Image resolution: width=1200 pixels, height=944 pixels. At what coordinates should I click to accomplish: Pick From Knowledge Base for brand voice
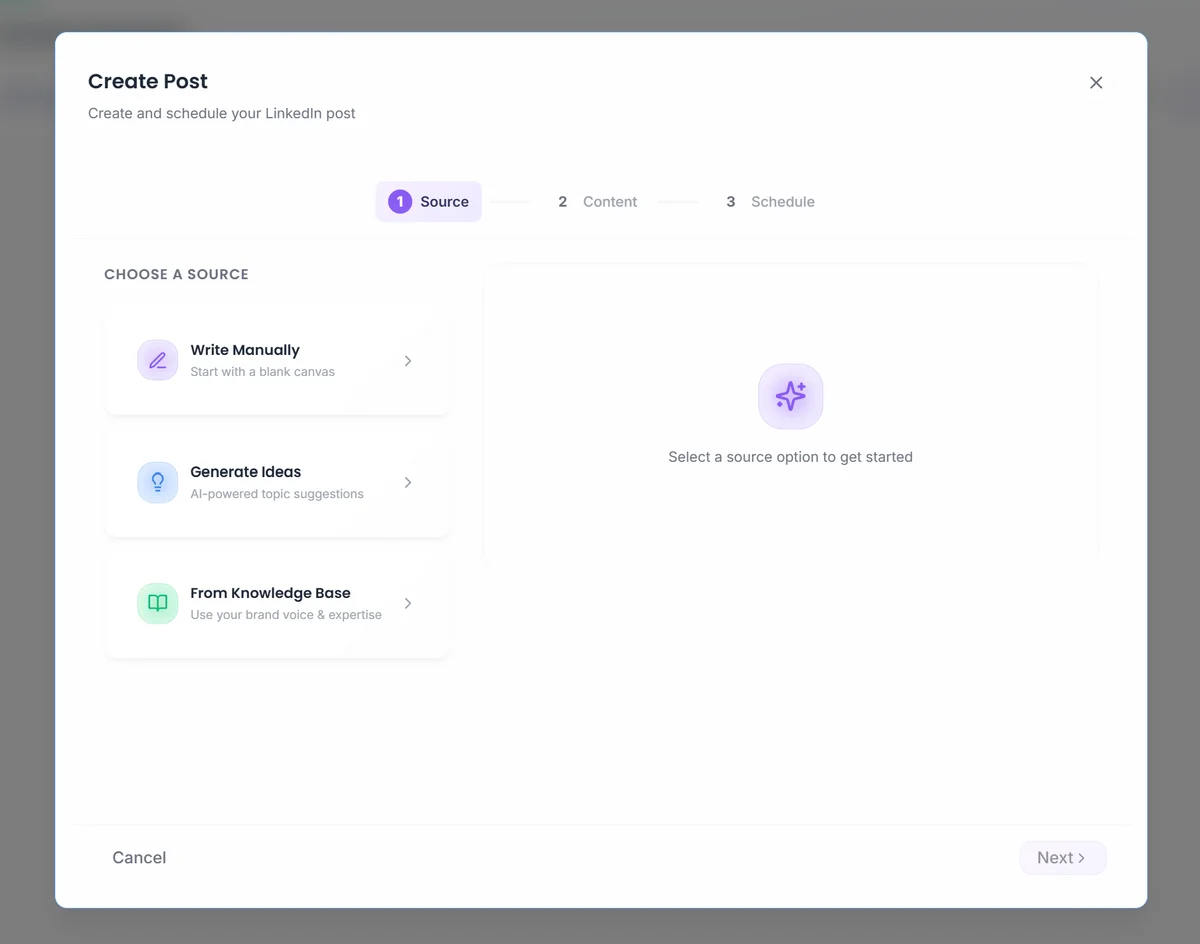coord(275,603)
